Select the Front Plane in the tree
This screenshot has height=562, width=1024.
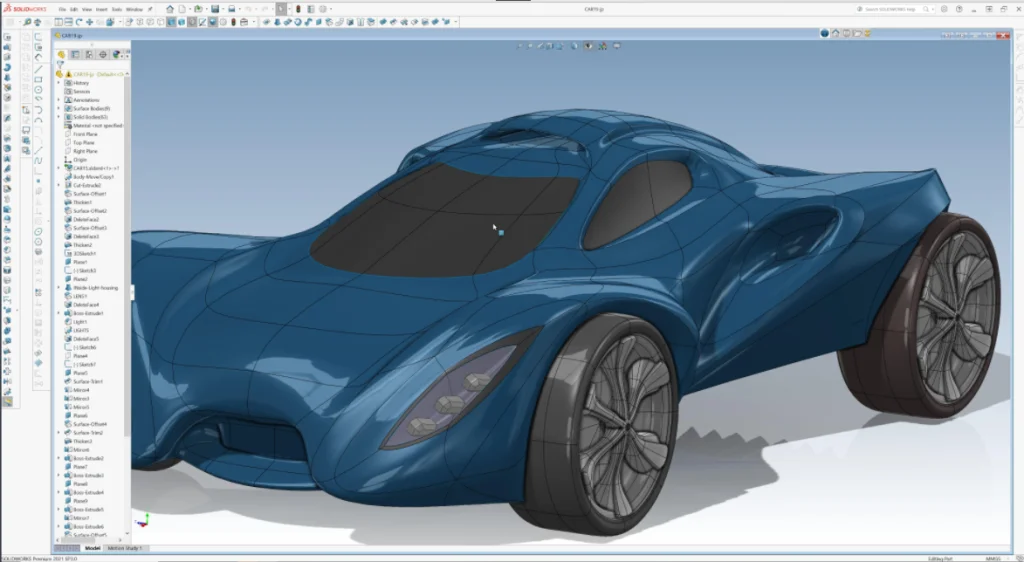click(x=84, y=134)
